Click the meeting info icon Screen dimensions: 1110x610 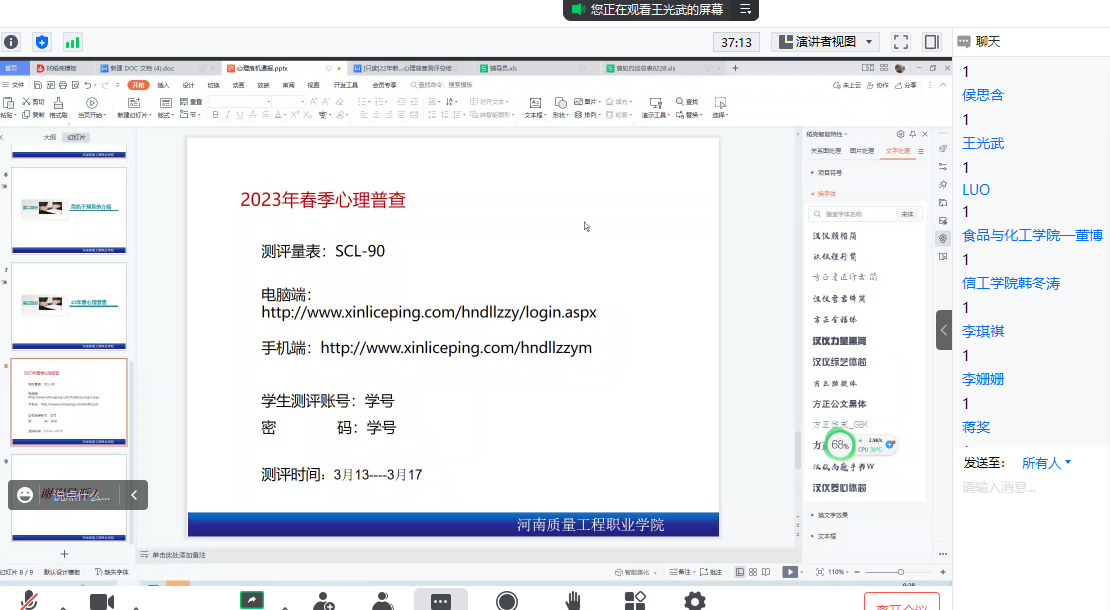[x=11, y=42]
